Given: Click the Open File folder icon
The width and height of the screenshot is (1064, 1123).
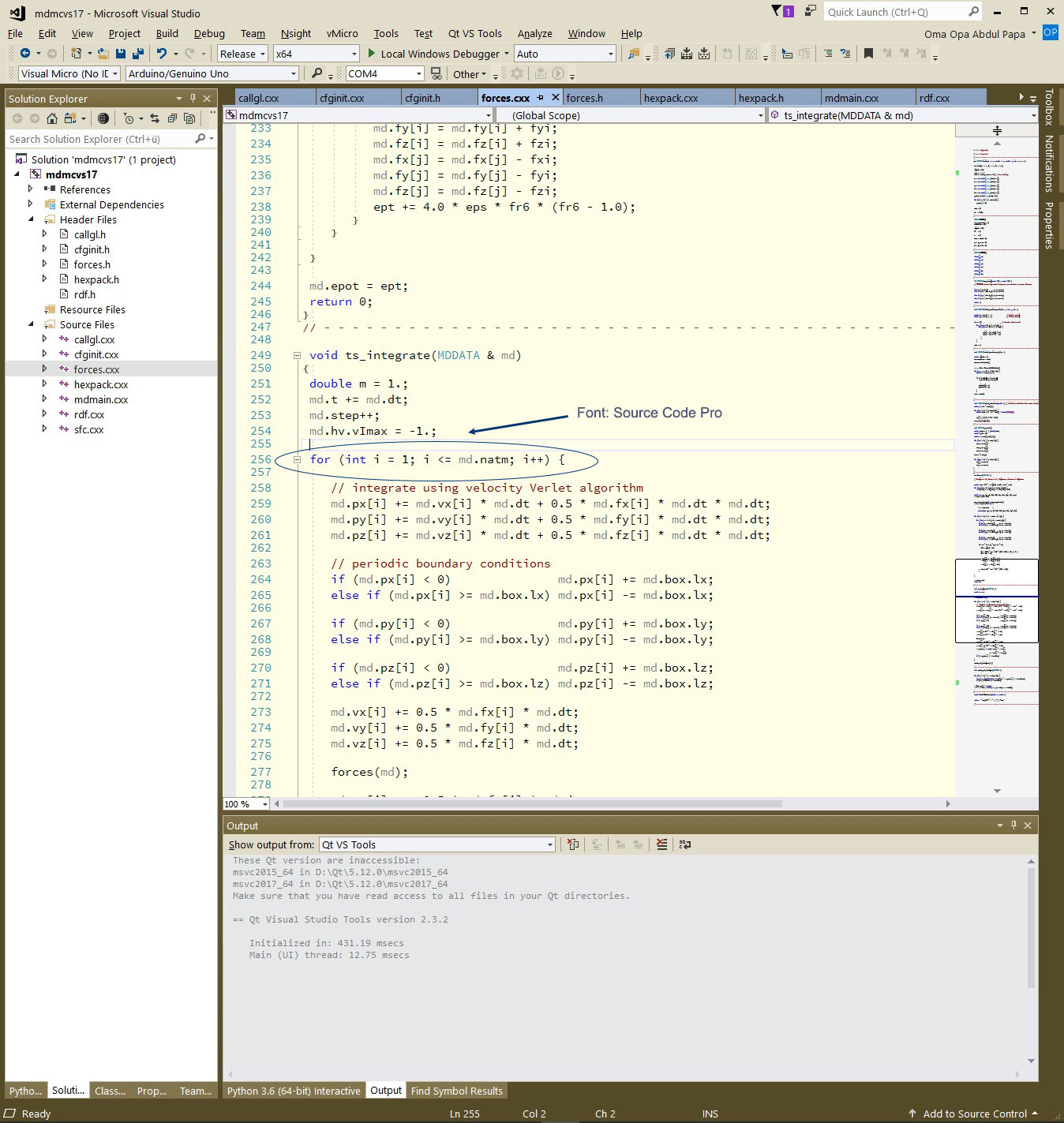Looking at the screenshot, I should pyautogui.click(x=103, y=54).
